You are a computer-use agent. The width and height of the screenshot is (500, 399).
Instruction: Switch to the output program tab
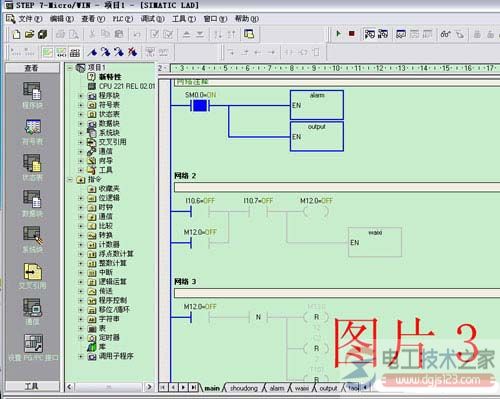[328, 388]
